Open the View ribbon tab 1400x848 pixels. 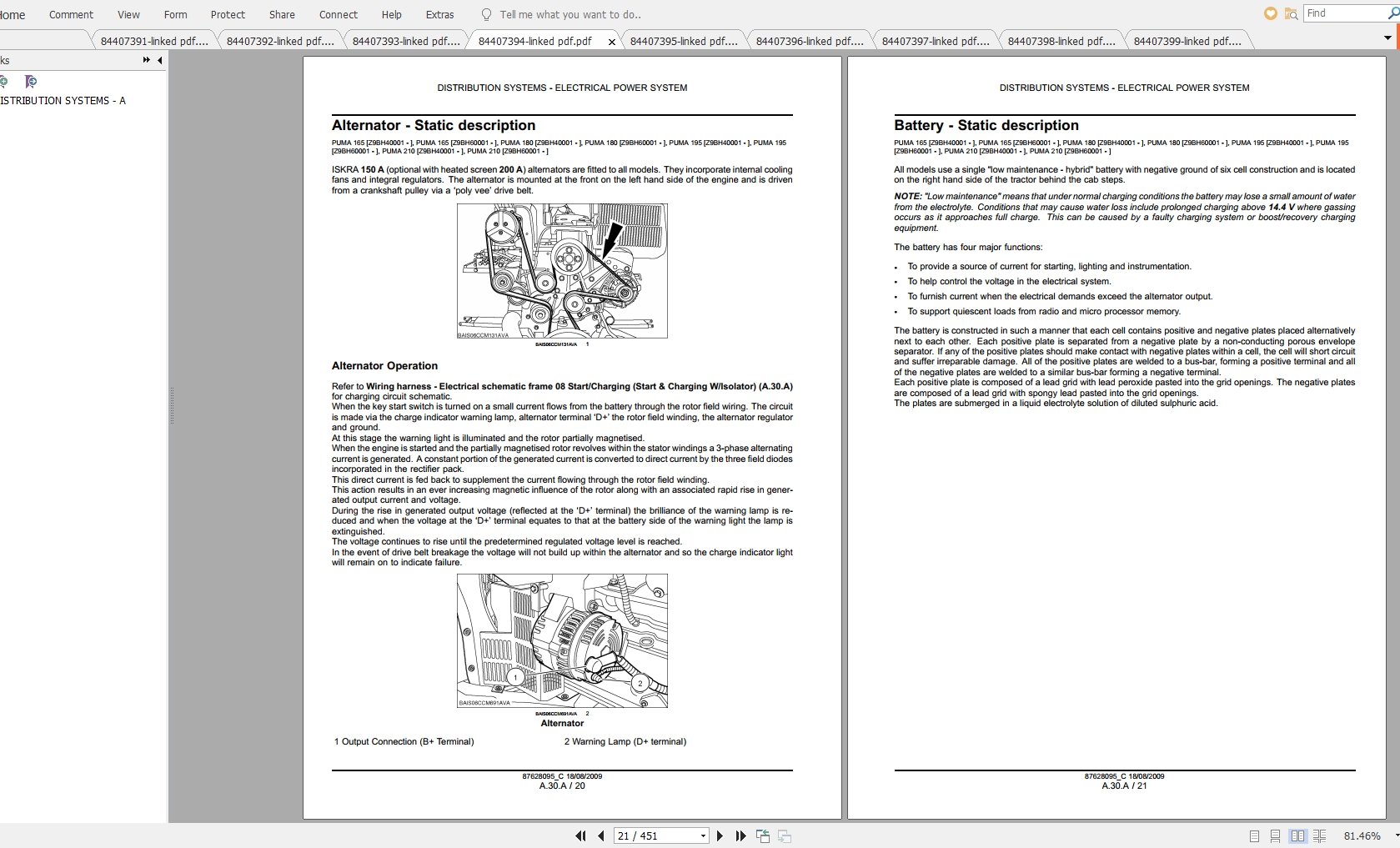click(x=128, y=15)
